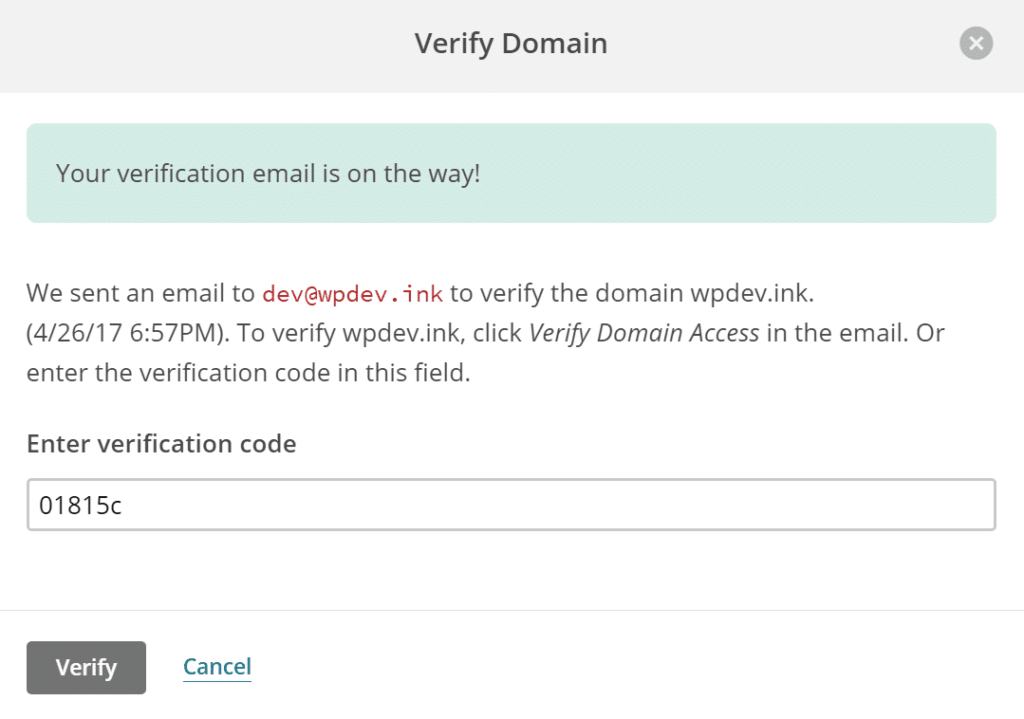Close the Verify Domain dialog
The image size is (1024, 719).
click(976, 43)
